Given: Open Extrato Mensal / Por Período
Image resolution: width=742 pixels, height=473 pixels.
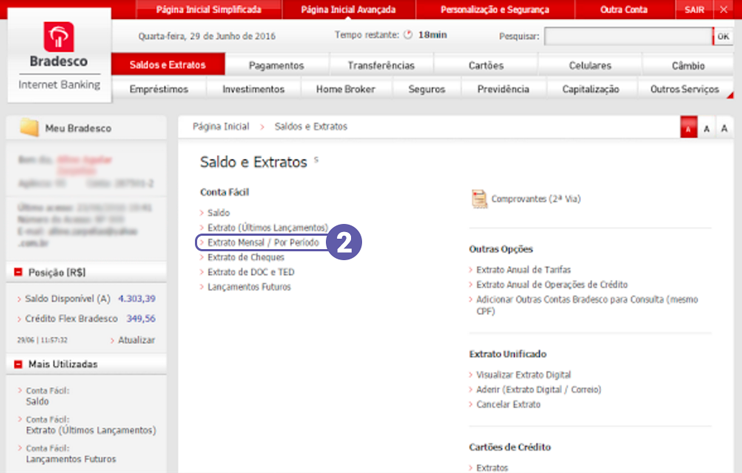Looking at the screenshot, I should point(263,243).
